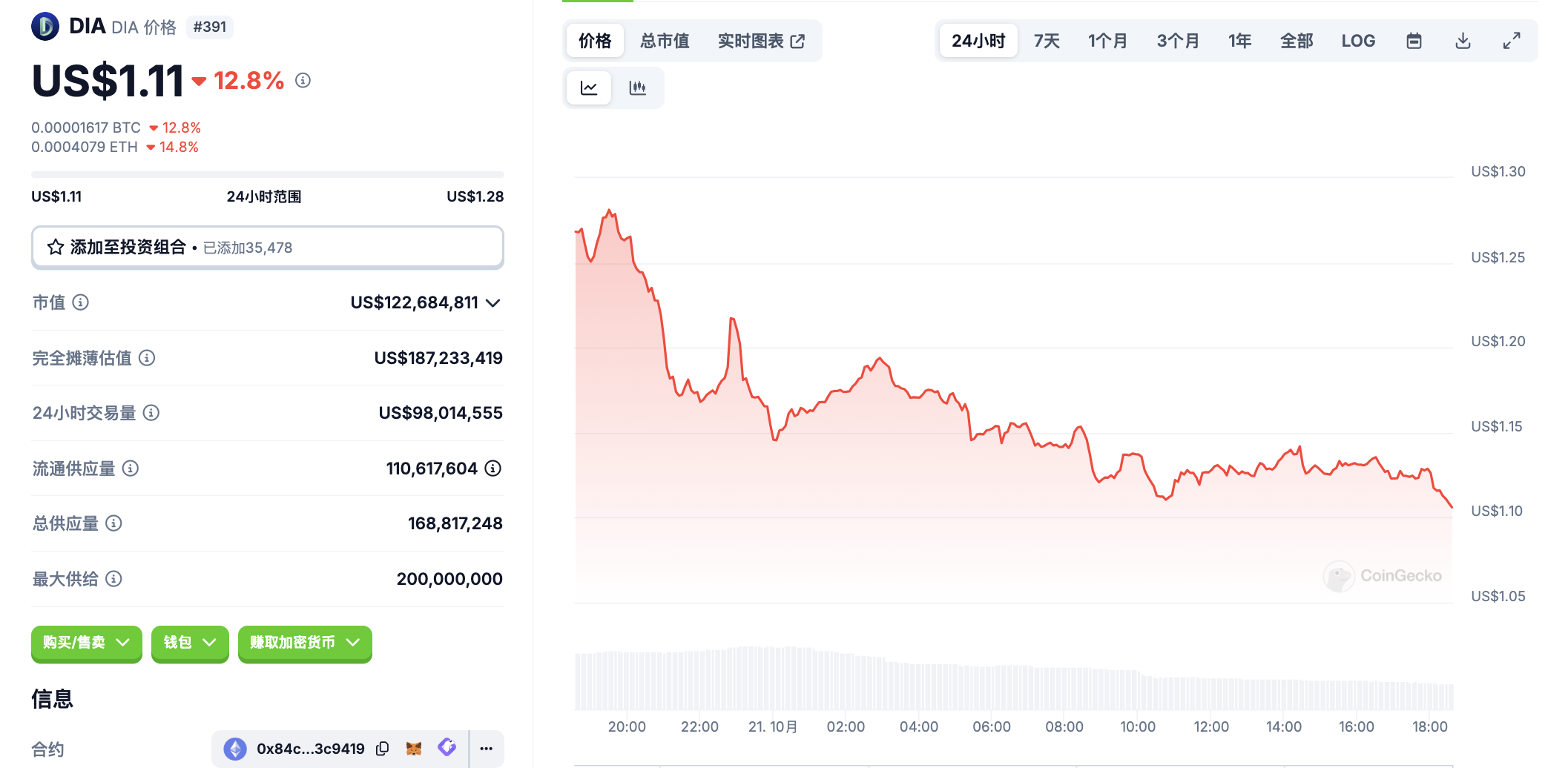This screenshot has height=768, width=1568.
Task: Add the DIA token to MetaMask
Action: [x=414, y=749]
